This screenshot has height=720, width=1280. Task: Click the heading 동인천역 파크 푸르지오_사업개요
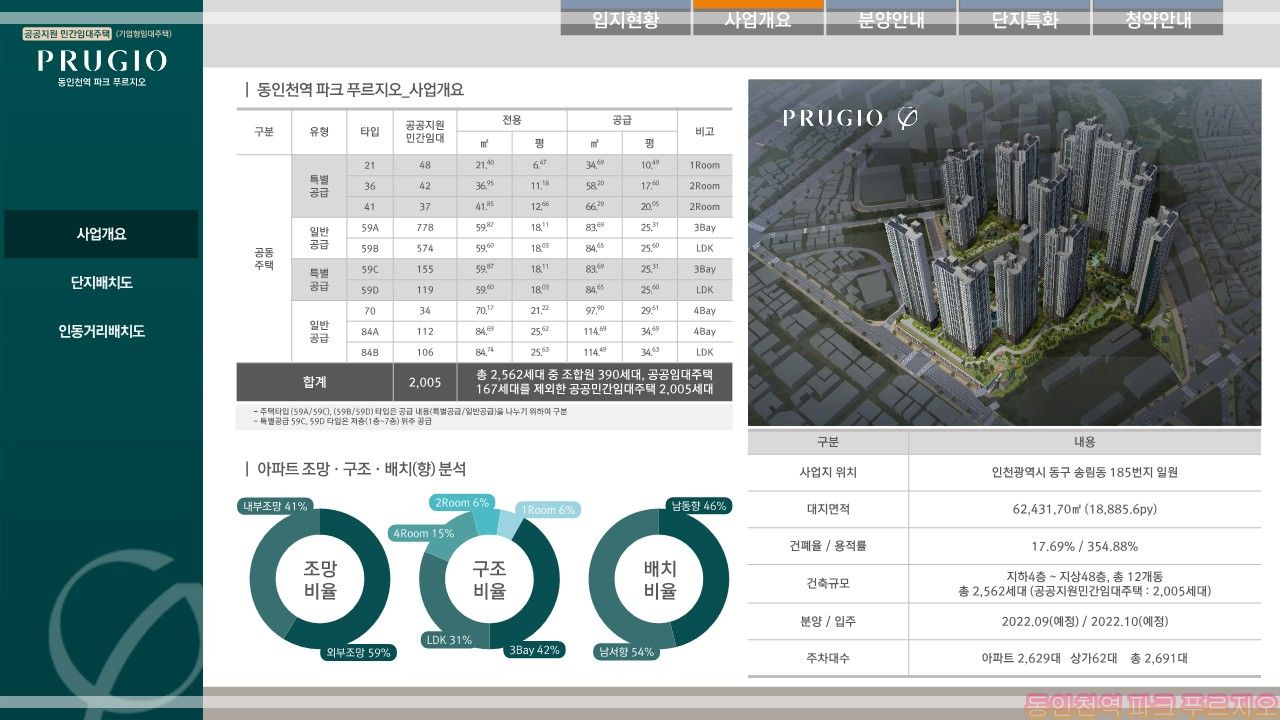[x=360, y=90]
